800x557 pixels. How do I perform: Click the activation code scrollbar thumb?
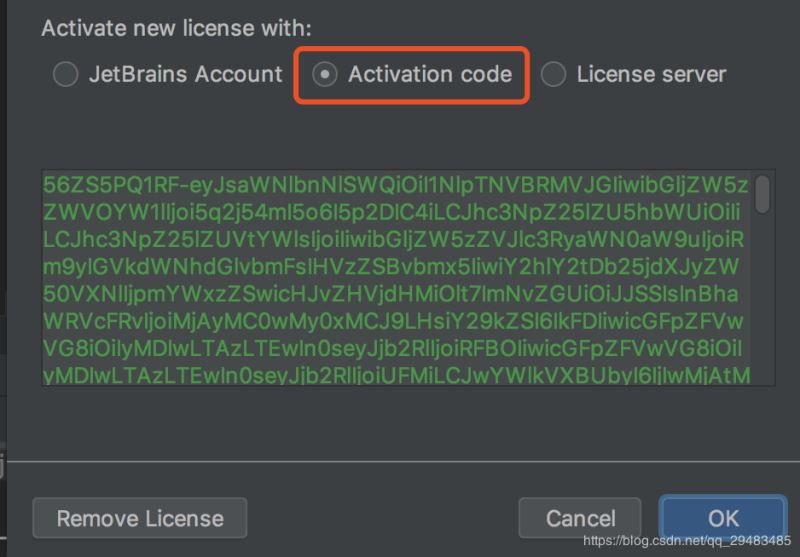click(763, 194)
